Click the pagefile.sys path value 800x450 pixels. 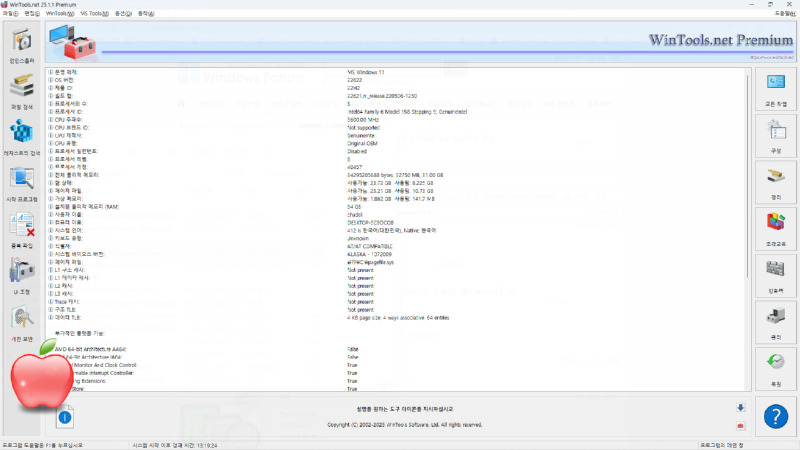click(x=370, y=262)
